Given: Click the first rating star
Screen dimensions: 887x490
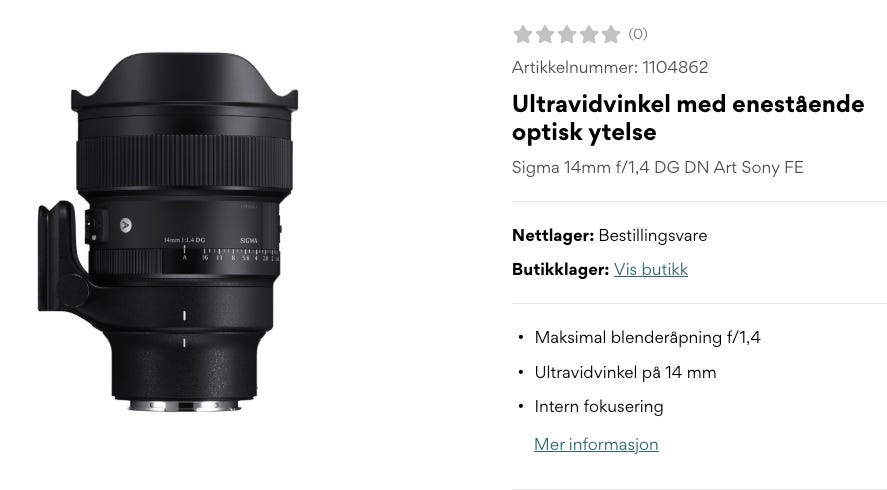Looking at the screenshot, I should click(523, 35).
